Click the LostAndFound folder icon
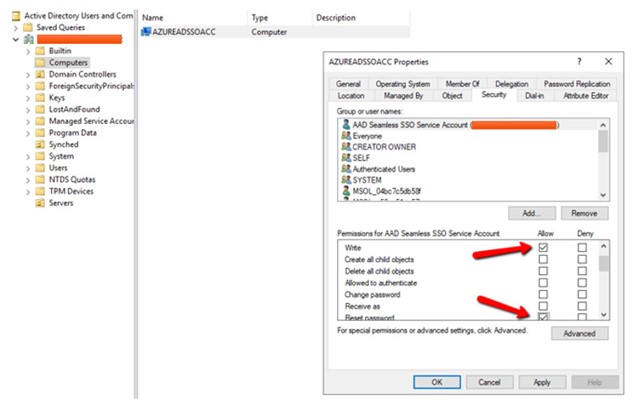This screenshot has width=635, height=406. point(40,110)
